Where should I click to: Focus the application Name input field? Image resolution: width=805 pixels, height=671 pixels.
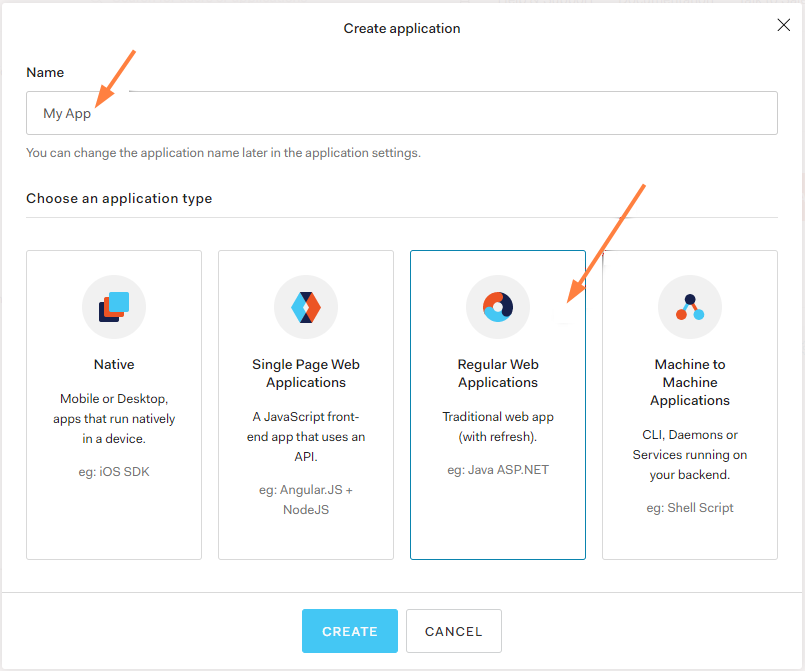point(402,113)
